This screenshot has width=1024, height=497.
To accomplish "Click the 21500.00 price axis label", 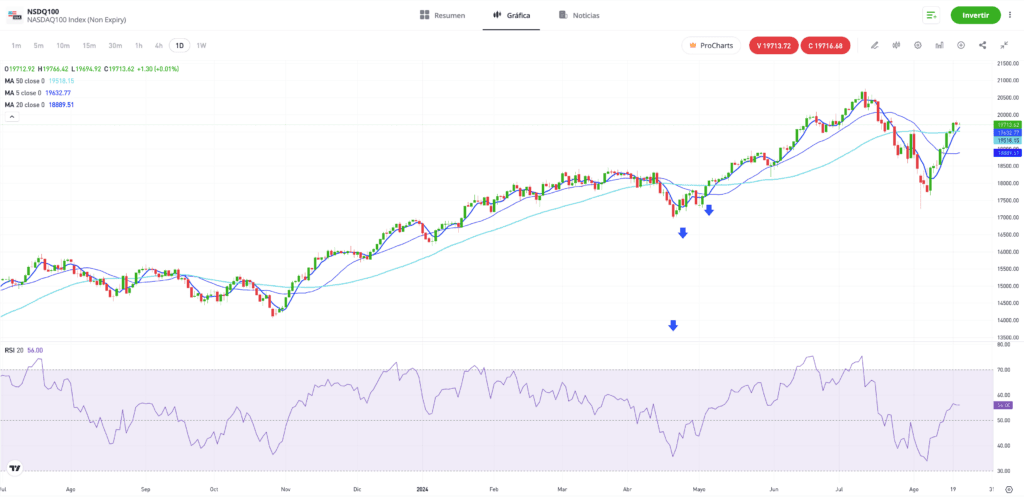I will 1008,63.
